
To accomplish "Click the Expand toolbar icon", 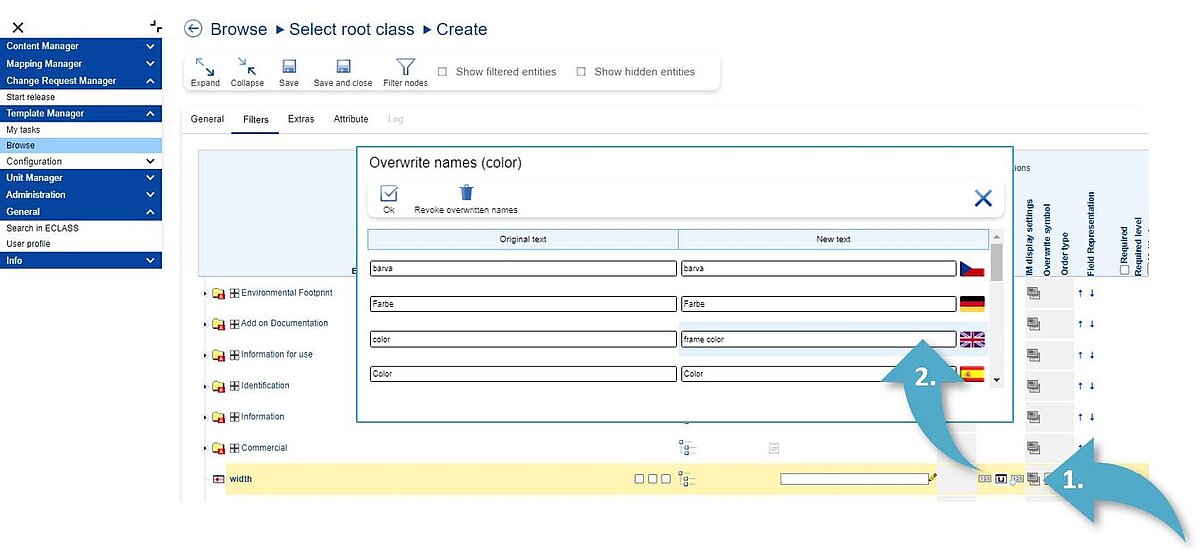I will tap(205, 67).
